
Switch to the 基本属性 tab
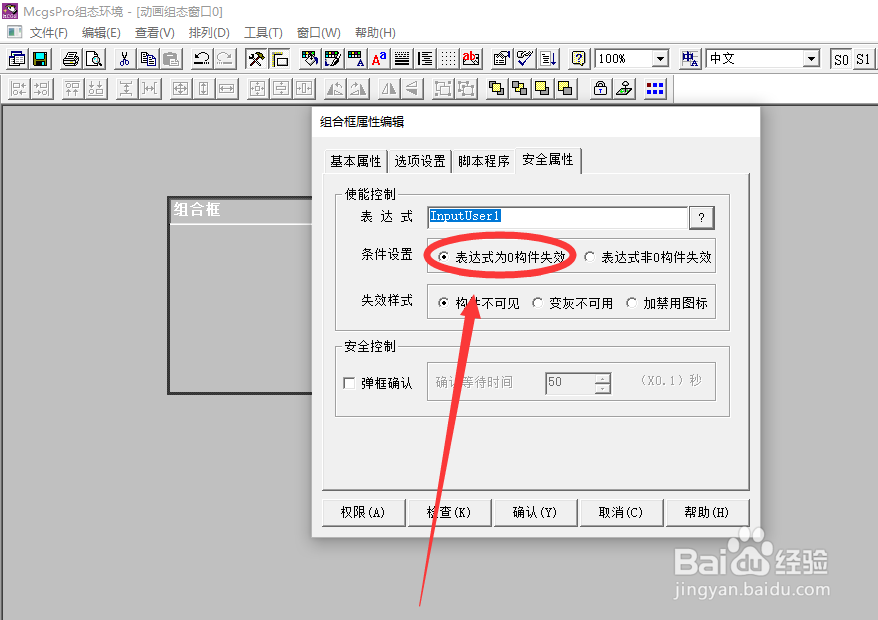[x=356, y=161]
